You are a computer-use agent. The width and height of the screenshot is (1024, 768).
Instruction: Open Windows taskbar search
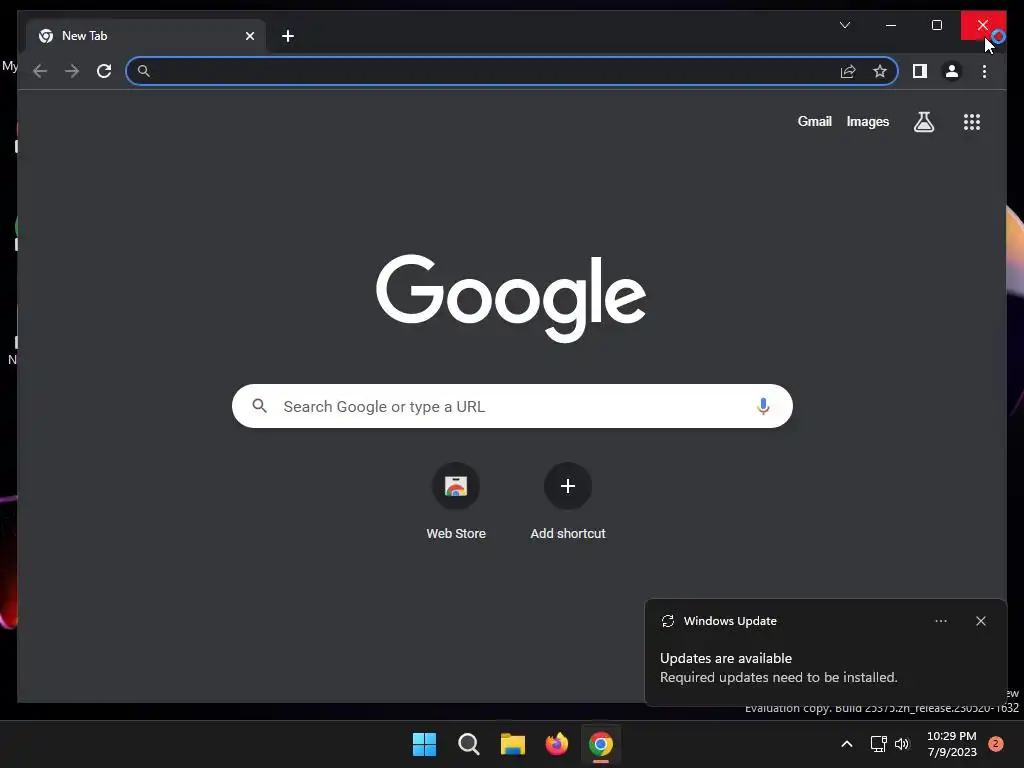469,744
